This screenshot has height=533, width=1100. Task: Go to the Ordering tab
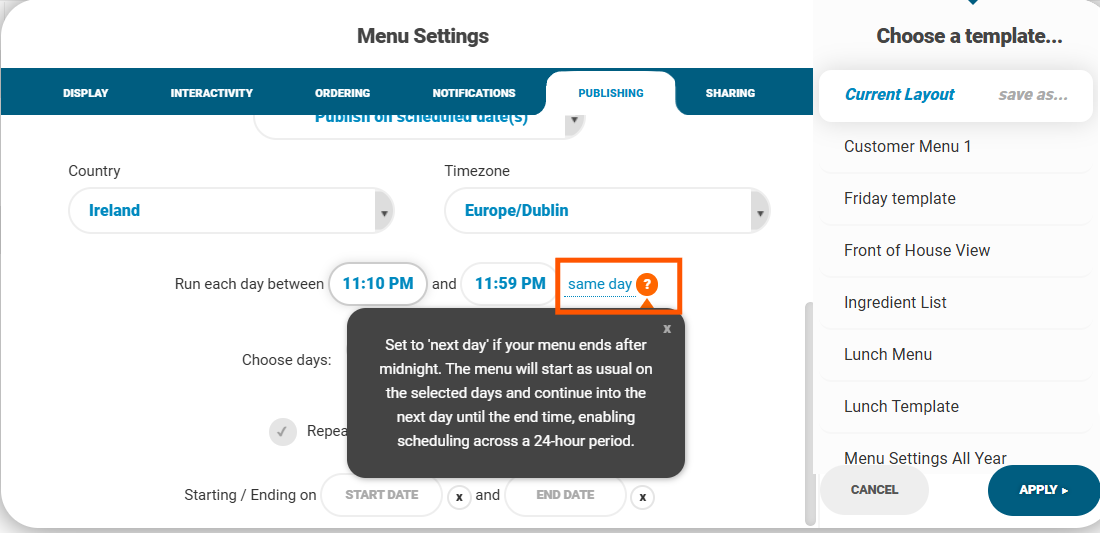click(x=342, y=93)
